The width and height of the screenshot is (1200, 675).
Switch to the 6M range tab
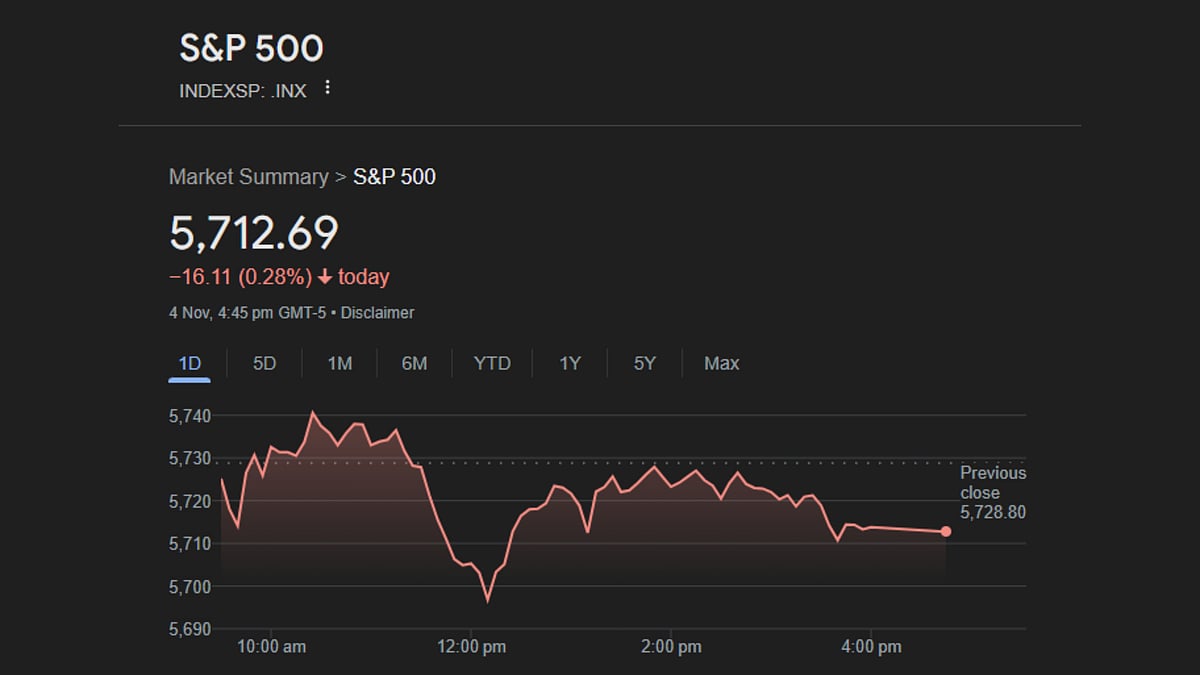pos(414,364)
